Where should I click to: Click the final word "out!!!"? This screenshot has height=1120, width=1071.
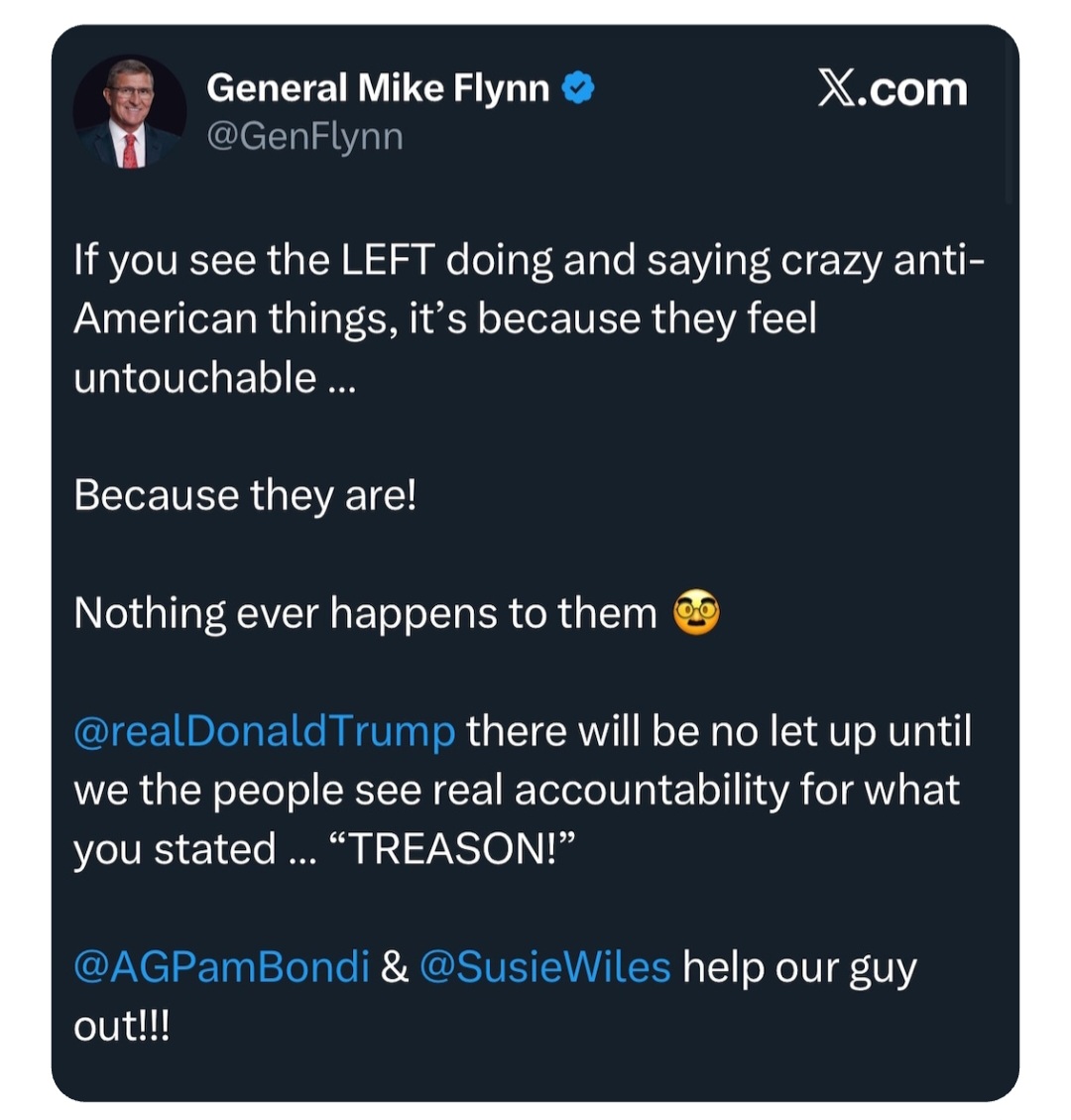[122, 1026]
